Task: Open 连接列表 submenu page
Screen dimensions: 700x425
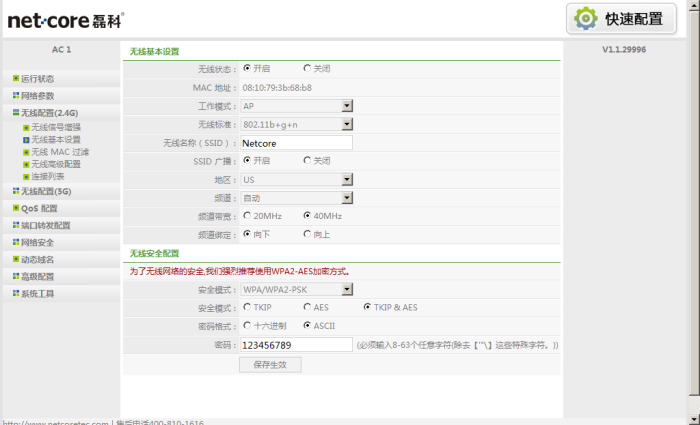Action: click(x=48, y=177)
